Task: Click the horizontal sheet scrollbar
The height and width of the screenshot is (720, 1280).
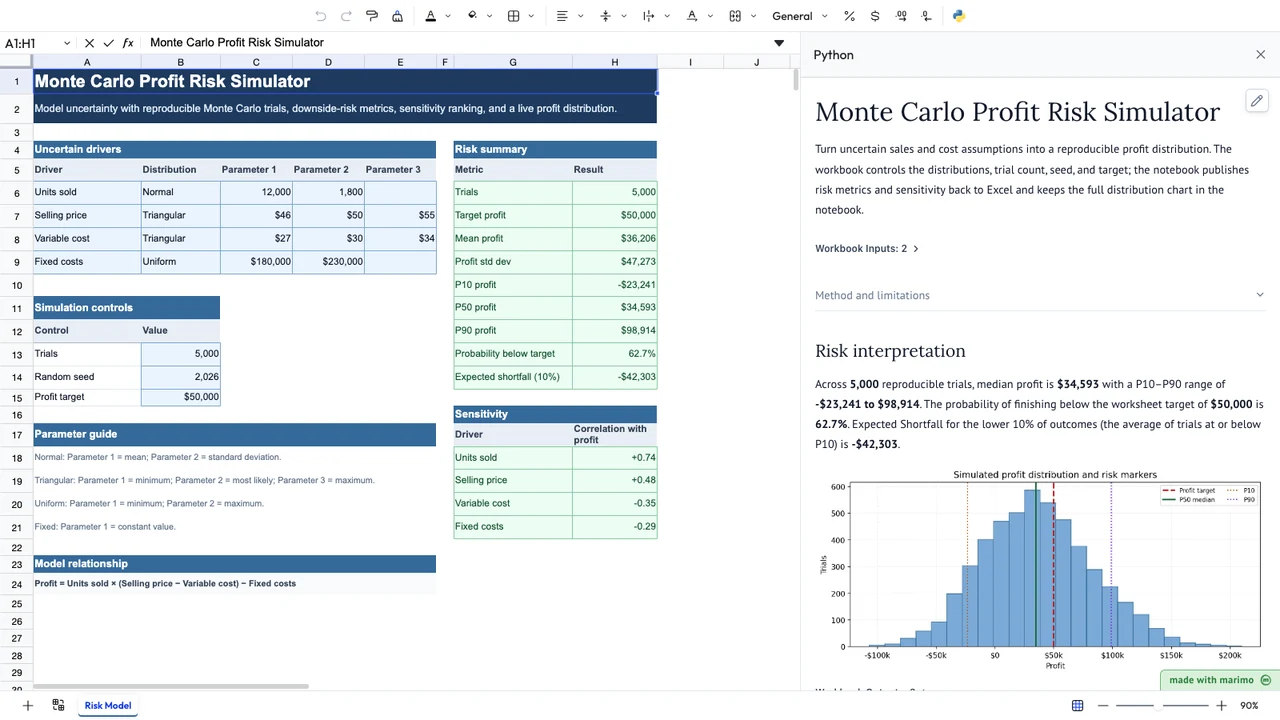Action: 170,687
